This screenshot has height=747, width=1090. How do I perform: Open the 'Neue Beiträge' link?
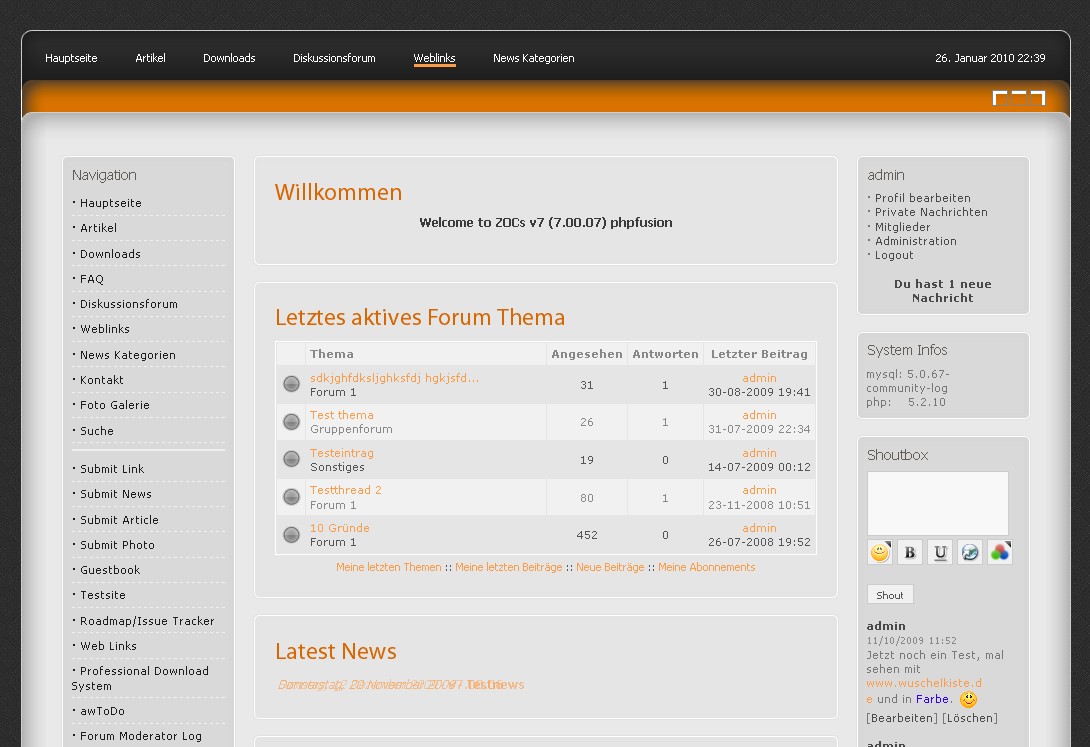610,567
